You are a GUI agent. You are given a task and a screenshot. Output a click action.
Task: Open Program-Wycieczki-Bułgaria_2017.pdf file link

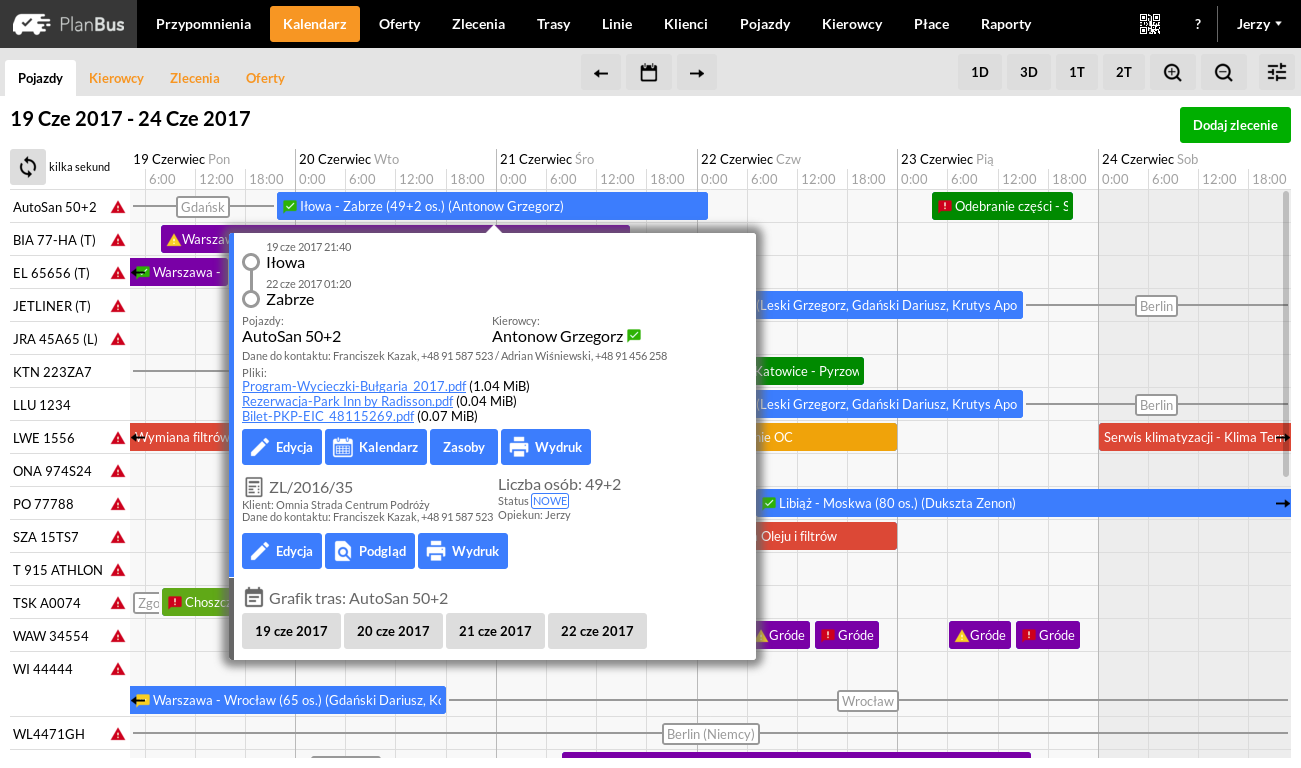[354, 386]
